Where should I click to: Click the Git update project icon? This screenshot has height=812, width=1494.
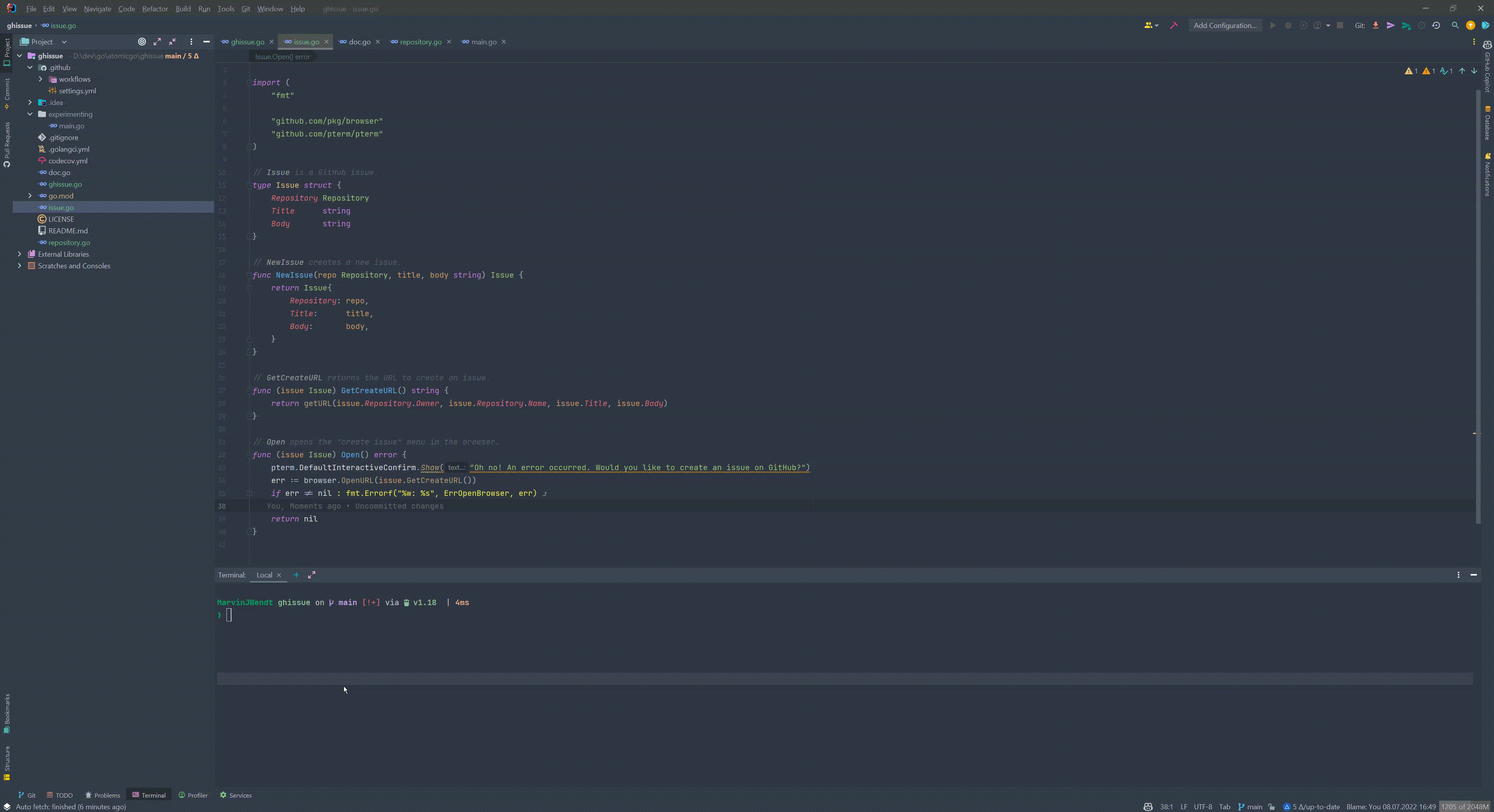pos(1375,26)
